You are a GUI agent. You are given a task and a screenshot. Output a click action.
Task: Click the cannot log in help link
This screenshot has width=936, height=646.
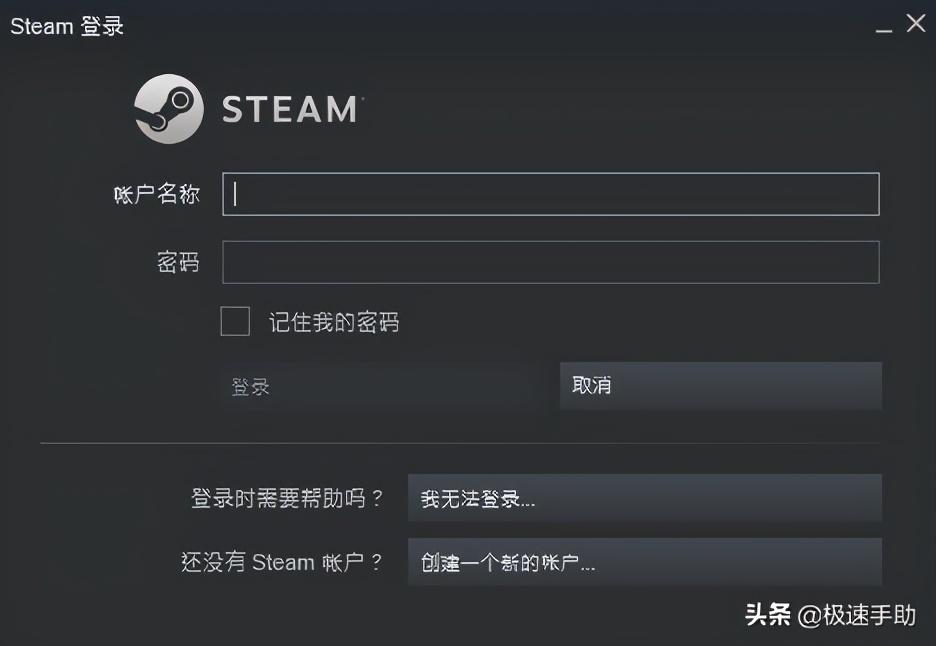(644, 497)
